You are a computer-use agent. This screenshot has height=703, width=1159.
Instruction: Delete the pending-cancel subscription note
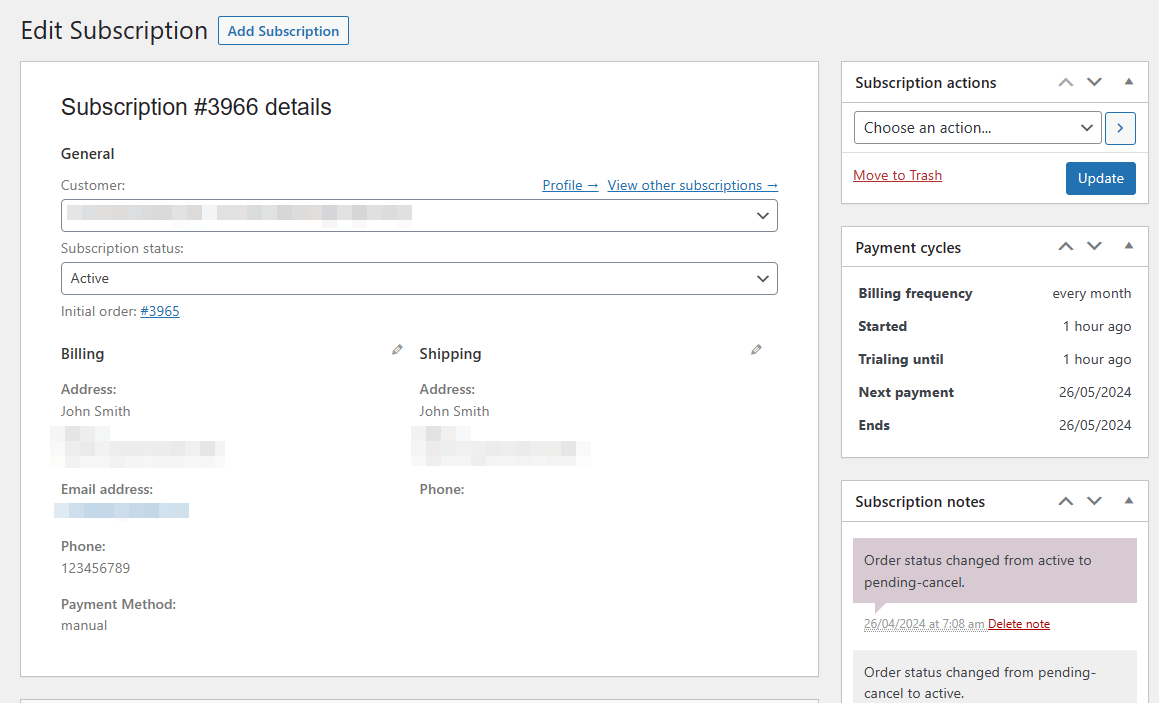coord(1019,624)
